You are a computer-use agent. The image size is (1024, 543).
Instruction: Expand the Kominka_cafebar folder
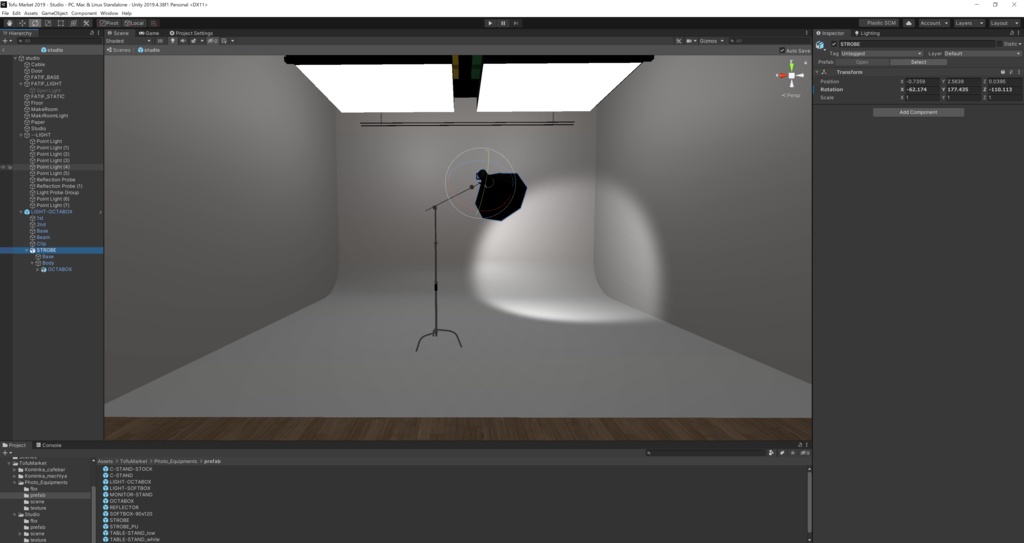14,470
